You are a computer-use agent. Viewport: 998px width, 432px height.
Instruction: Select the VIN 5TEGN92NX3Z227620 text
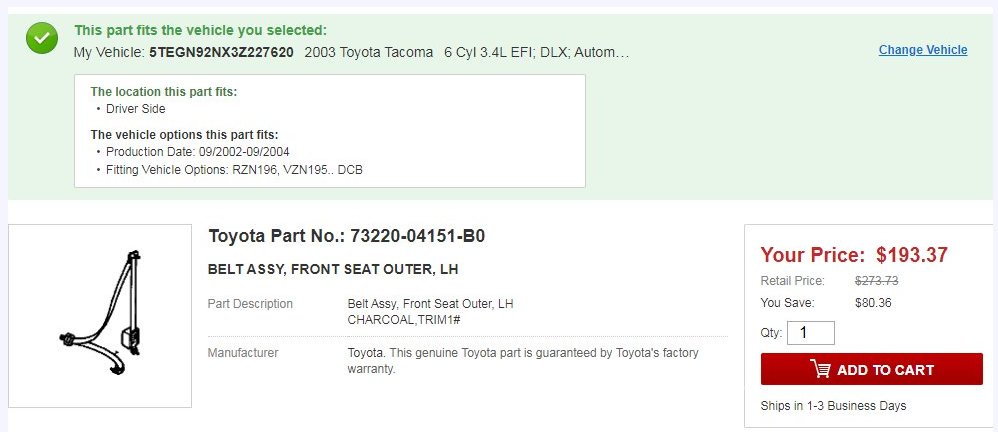pos(221,52)
